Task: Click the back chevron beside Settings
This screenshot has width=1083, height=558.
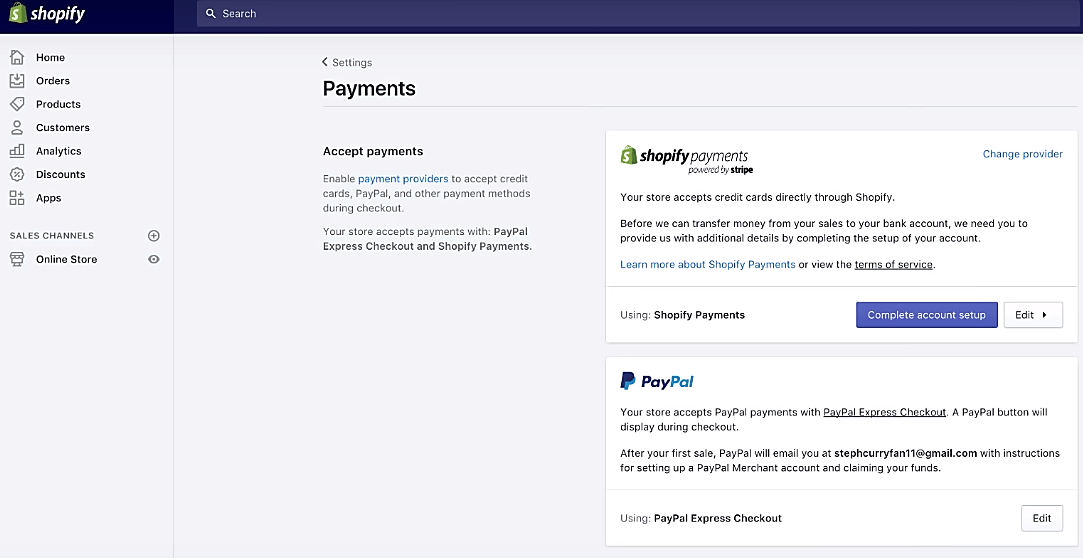Action: click(x=325, y=62)
